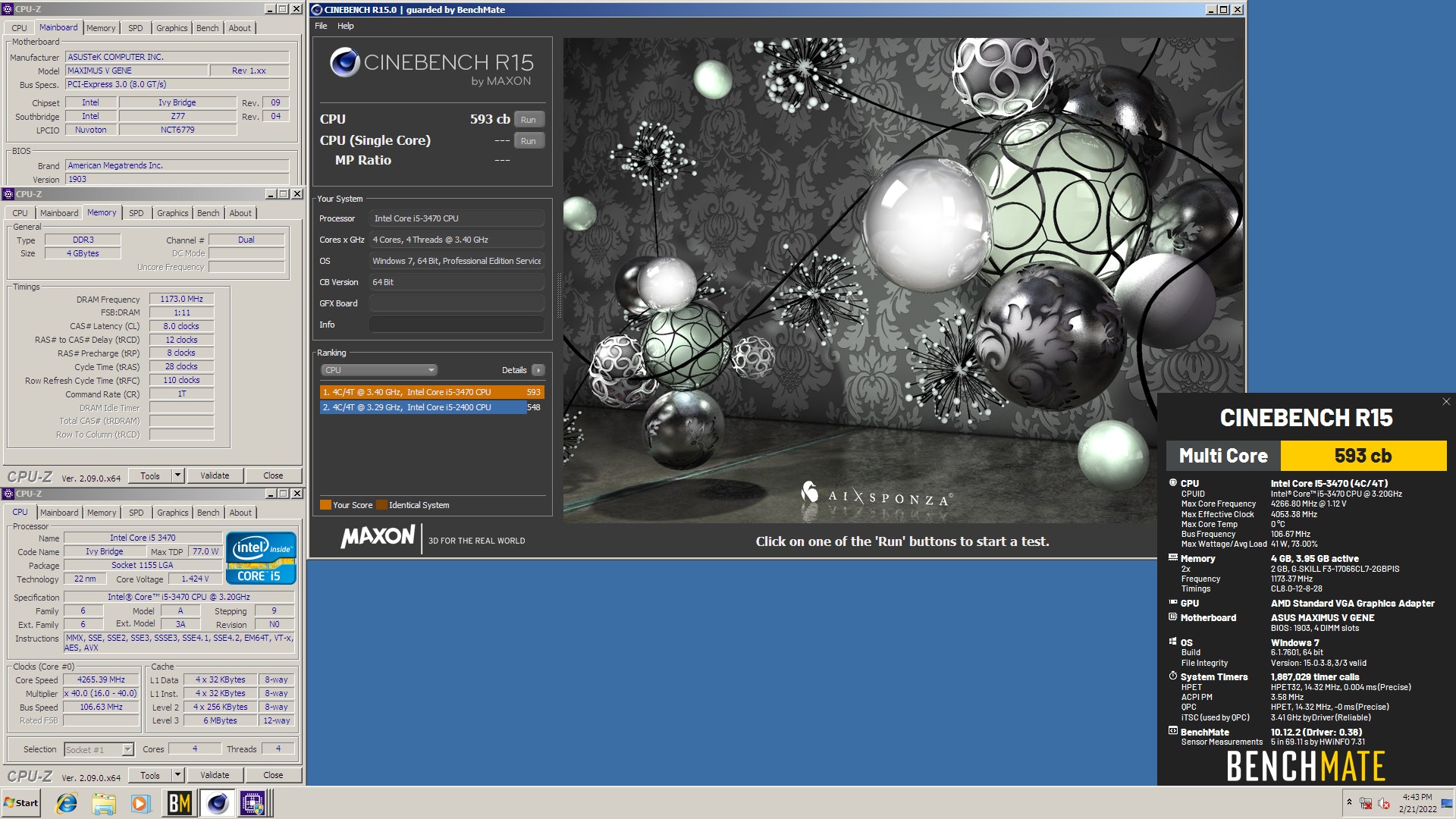This screenshot has height=819, width=1456.
Task: Open Internet Explorer from taskbar
Action: (x=67, y=803)
